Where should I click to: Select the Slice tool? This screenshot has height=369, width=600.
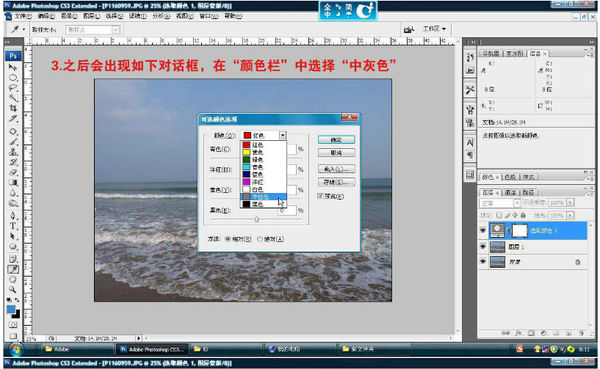[13, 119]
